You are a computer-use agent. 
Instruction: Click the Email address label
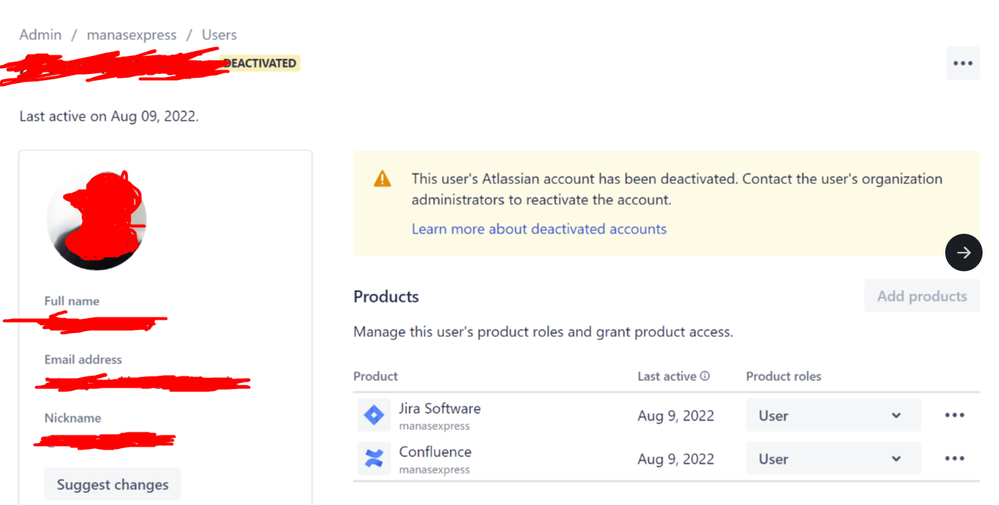click(x=83, y=359)
